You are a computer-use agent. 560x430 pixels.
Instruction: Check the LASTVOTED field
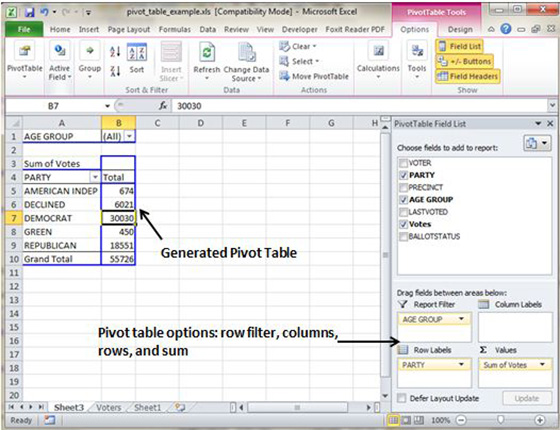403,212
